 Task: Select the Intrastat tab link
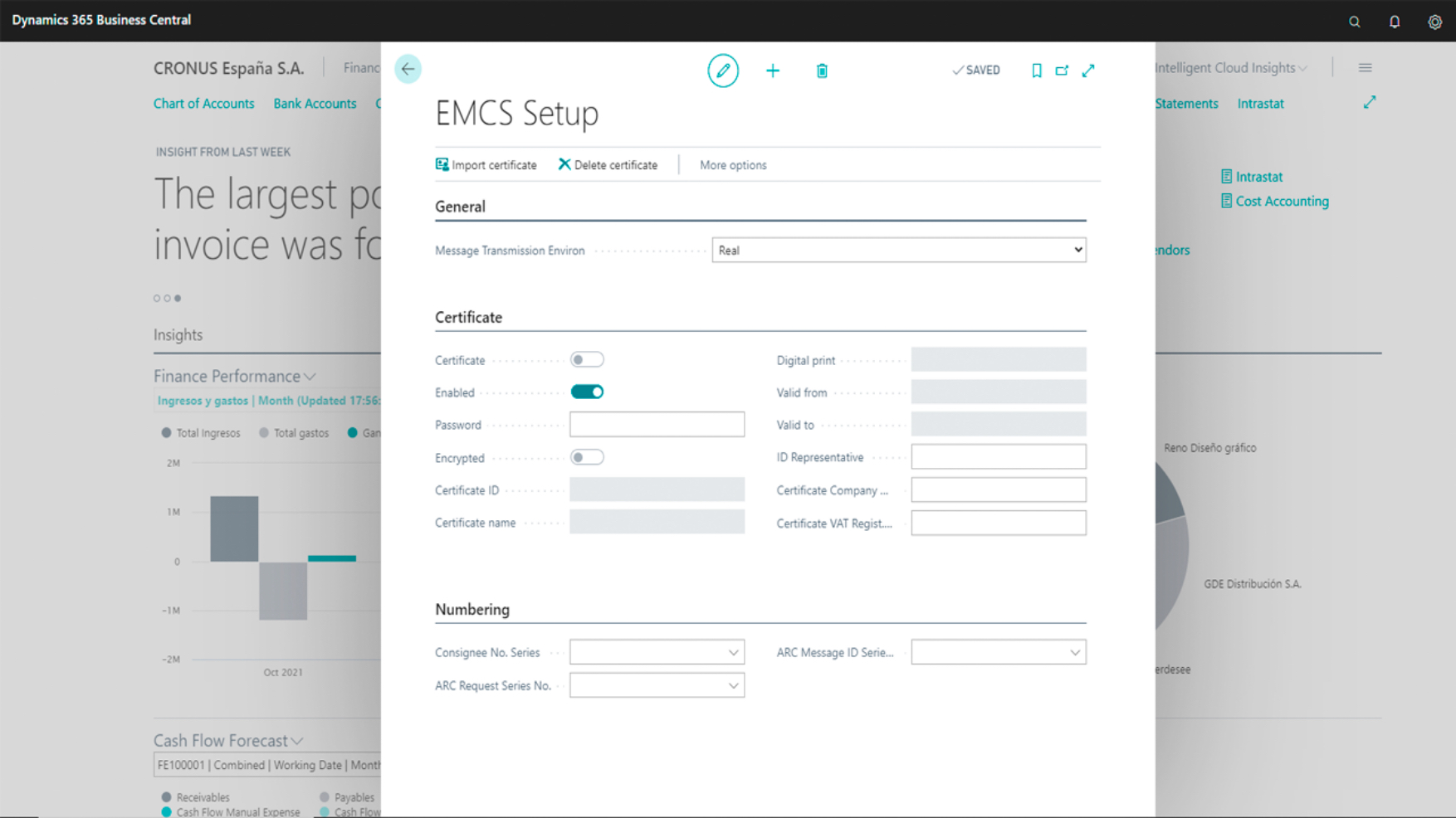[1260, 103]
